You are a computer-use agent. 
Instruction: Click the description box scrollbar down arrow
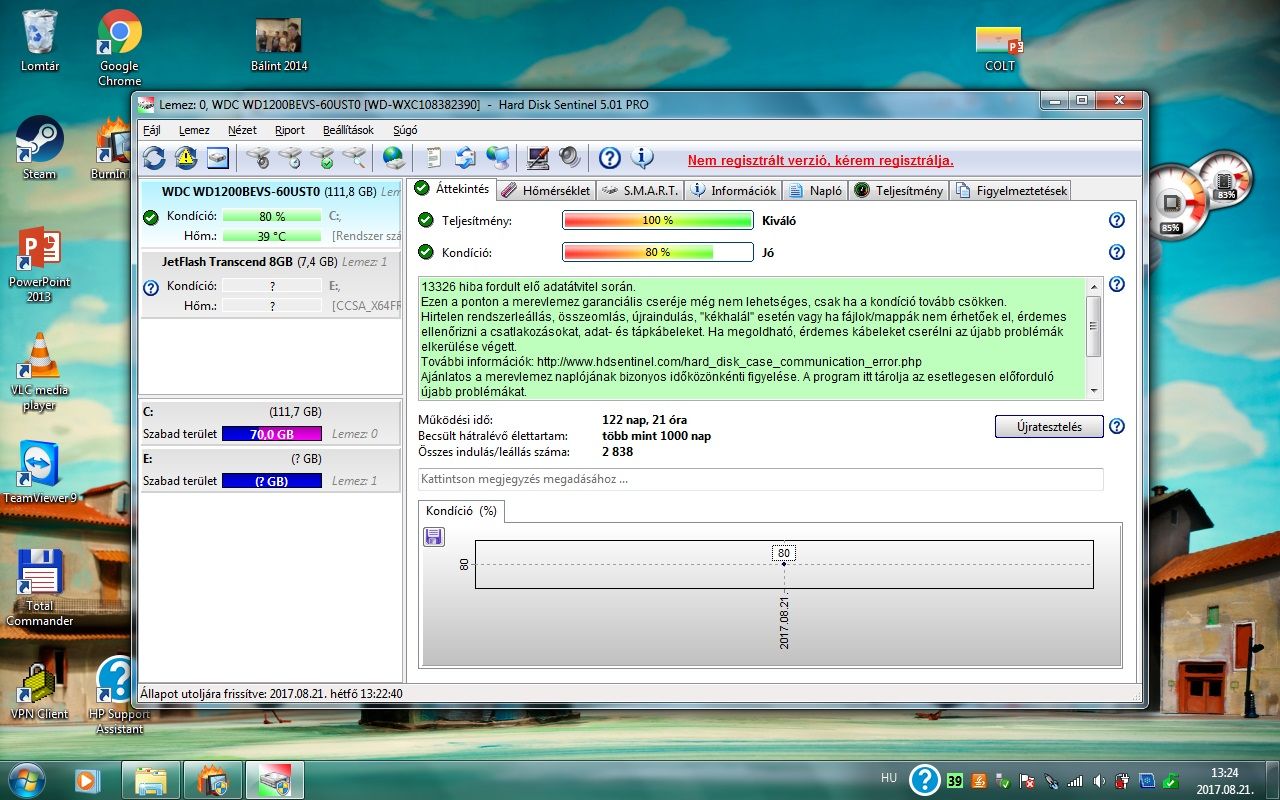pyautogui.click(x=1093, y=390)
